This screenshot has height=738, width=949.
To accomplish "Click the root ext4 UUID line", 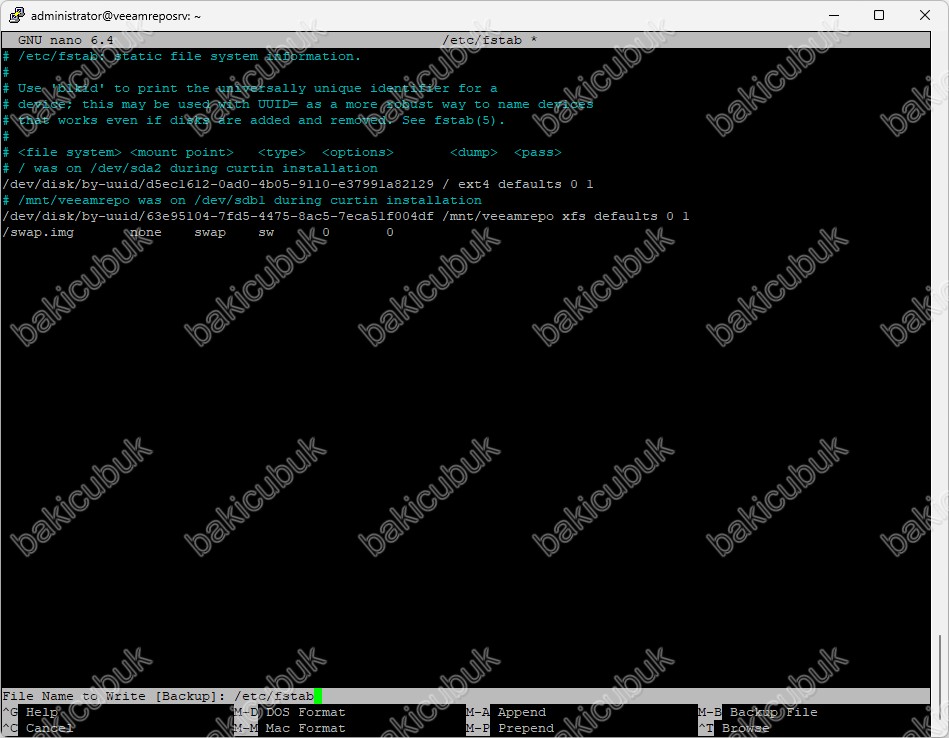I will coord(298,184).
